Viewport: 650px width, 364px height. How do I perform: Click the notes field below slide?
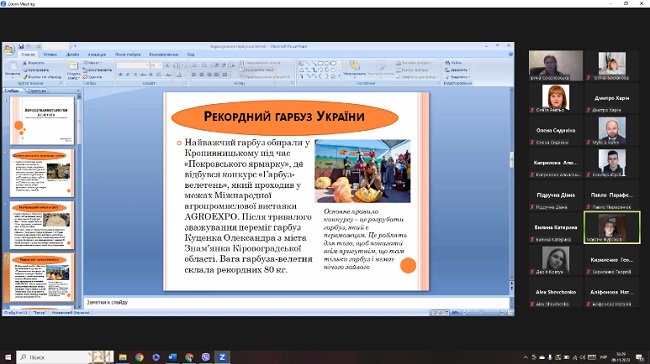(x=296, y=302)
